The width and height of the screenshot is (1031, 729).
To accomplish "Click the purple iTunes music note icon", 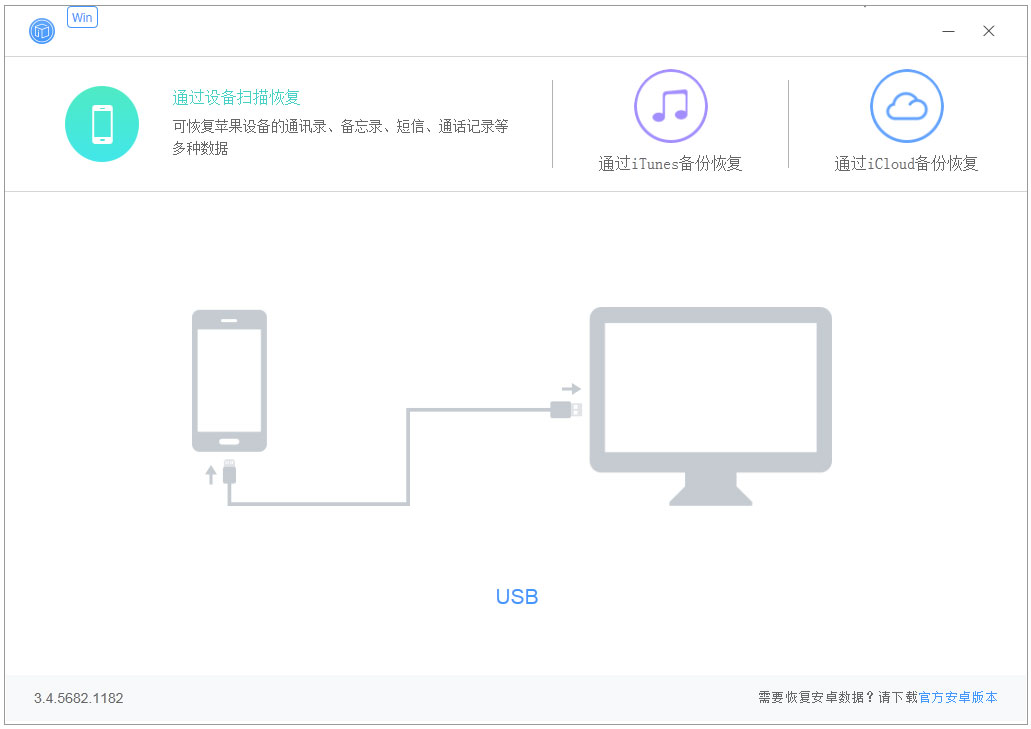I will [x=670, y=106].
